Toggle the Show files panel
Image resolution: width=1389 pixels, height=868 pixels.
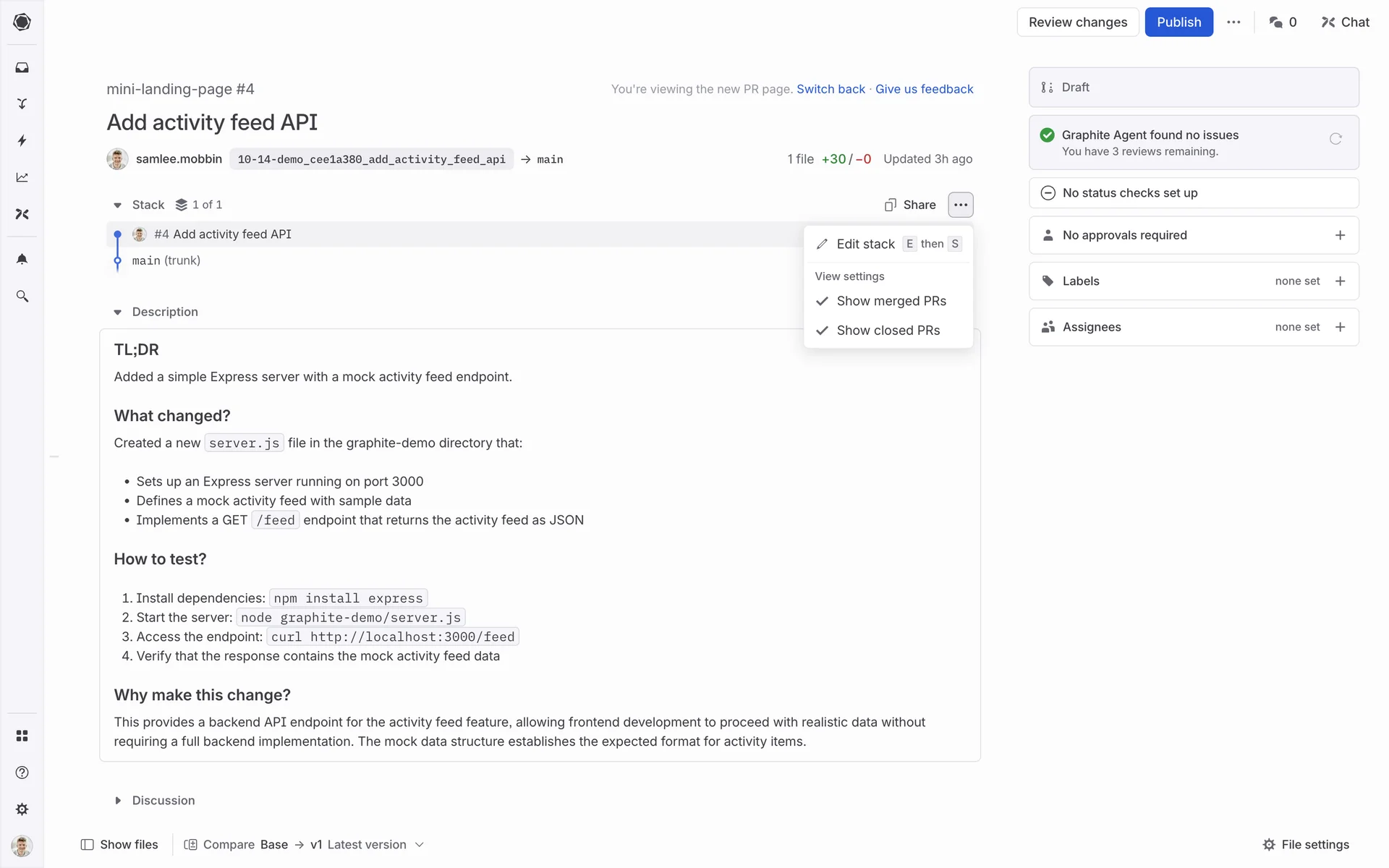click(x=119, y=845)
